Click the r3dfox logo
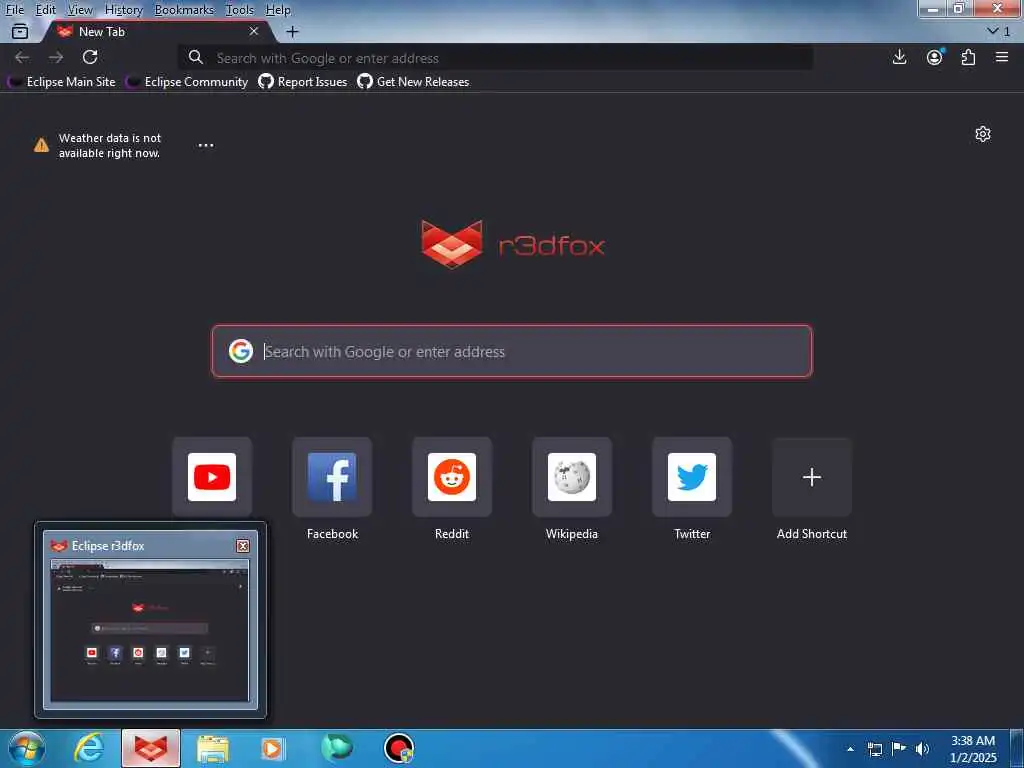 point(513,245)
